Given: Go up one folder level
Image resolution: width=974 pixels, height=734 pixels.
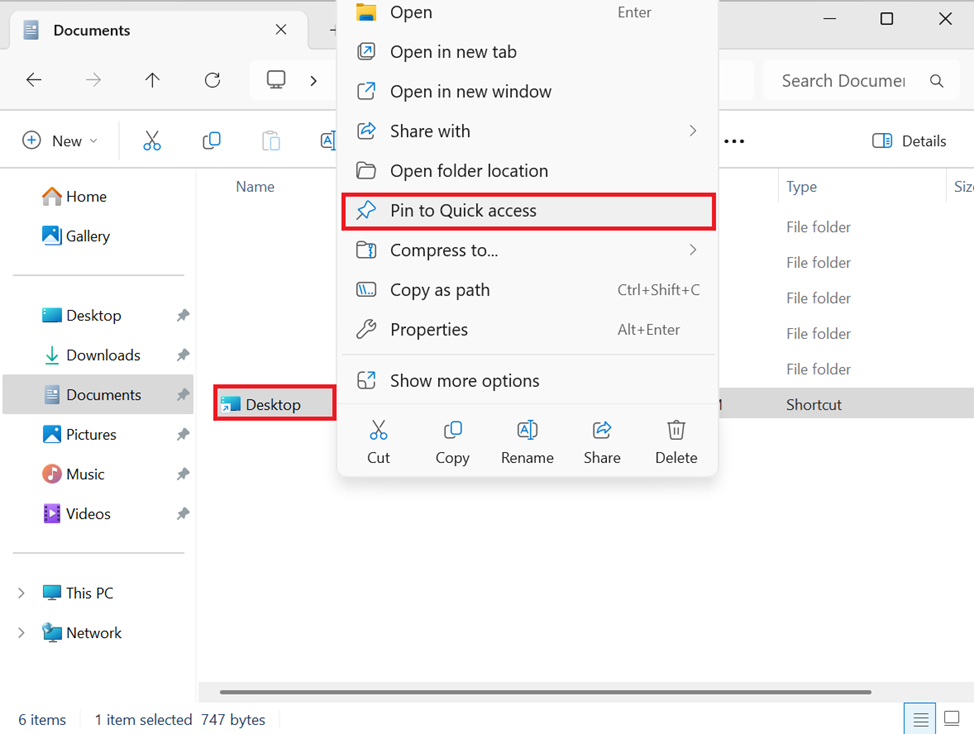Looking at the screenshot, I should [x=152, y=80].
